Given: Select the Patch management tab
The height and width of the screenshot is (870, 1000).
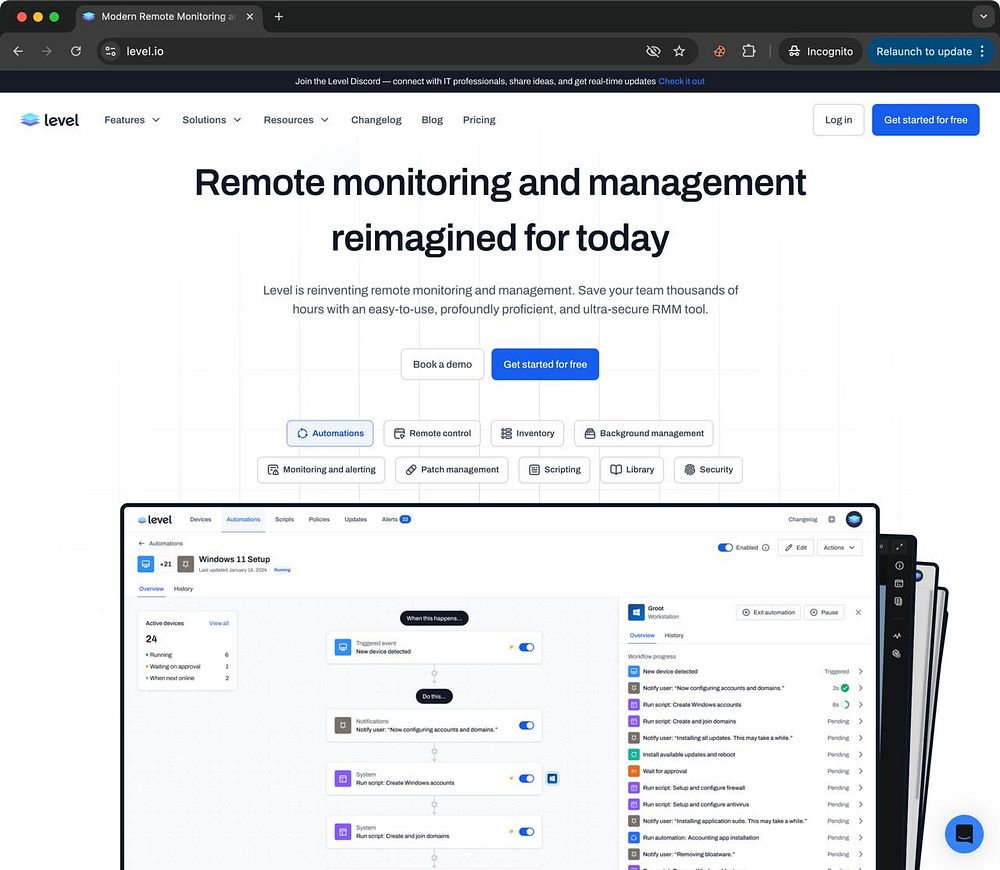Looking at the screenshot, I should (x=452, y=469).
